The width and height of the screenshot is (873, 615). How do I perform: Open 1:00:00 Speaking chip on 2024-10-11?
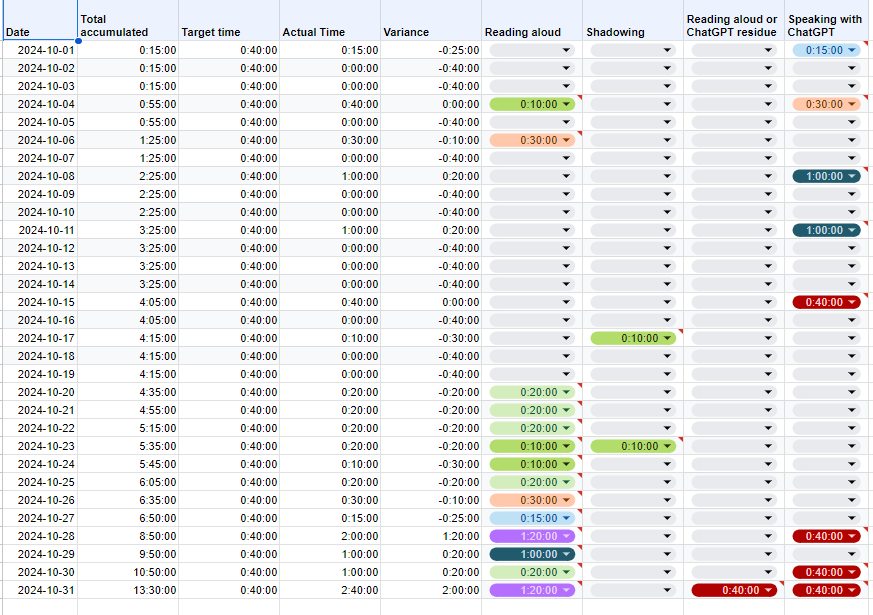[826, 230]
